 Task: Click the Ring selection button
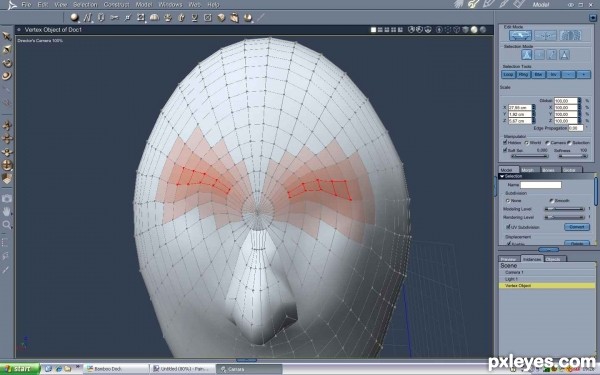523,75
